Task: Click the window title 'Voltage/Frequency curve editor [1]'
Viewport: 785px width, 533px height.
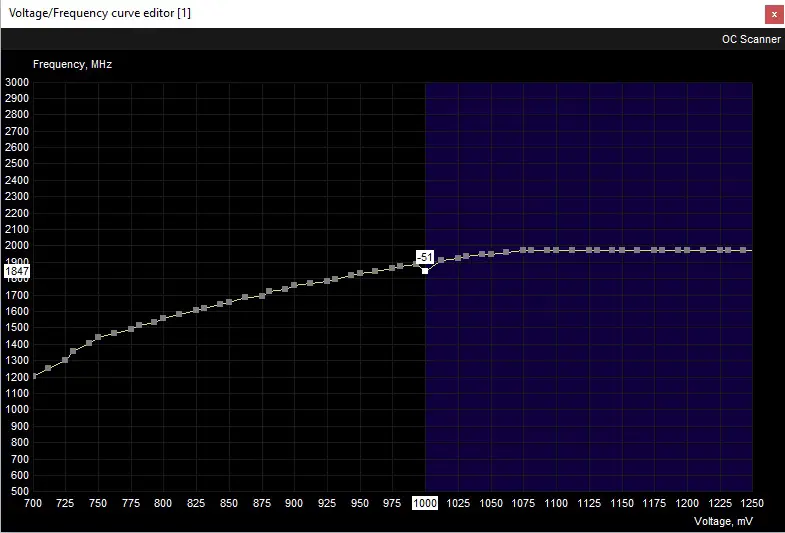Action: pyautogui.click(x=100, y=13)
